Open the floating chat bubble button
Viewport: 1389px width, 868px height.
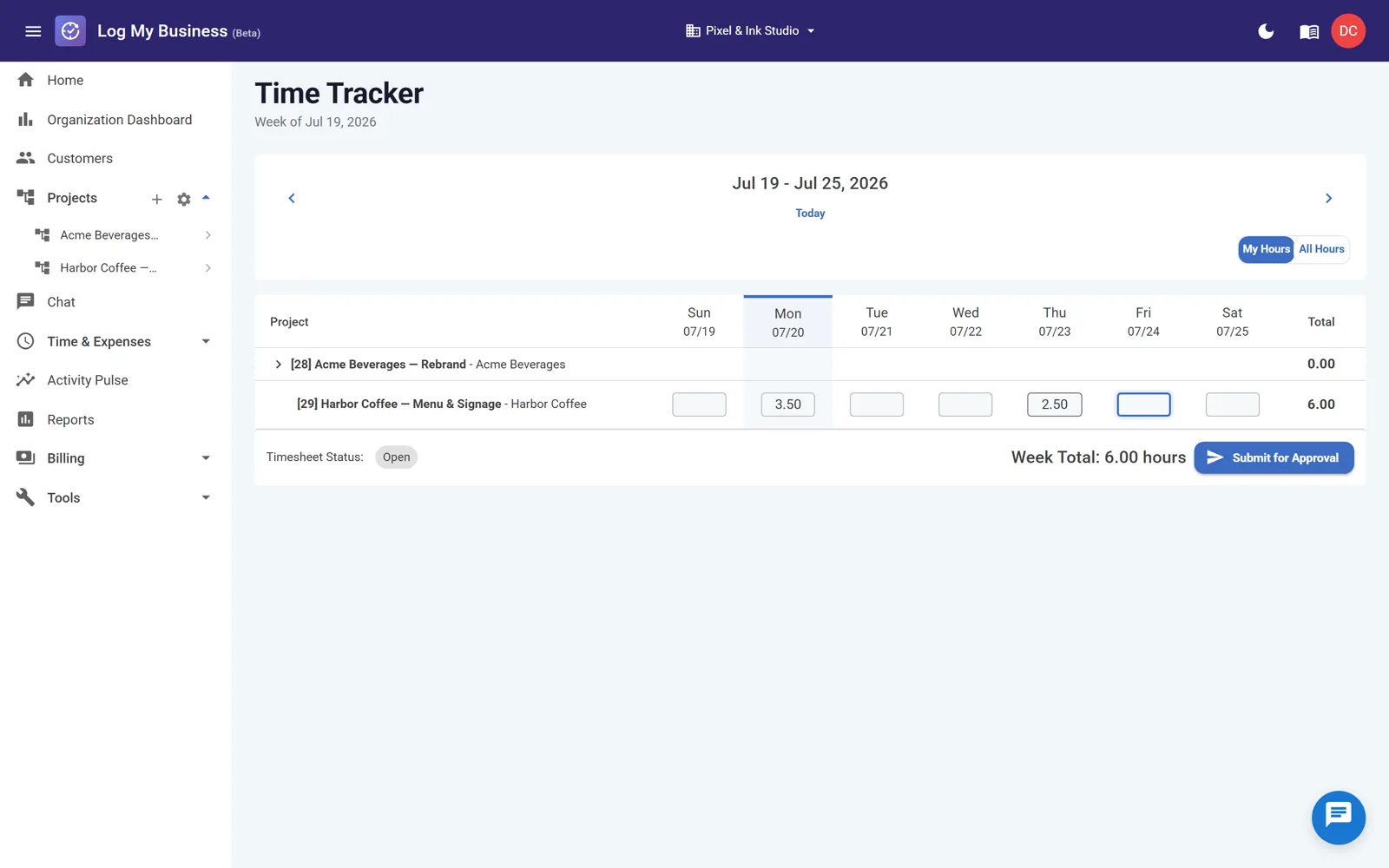tap(1338, 817)
